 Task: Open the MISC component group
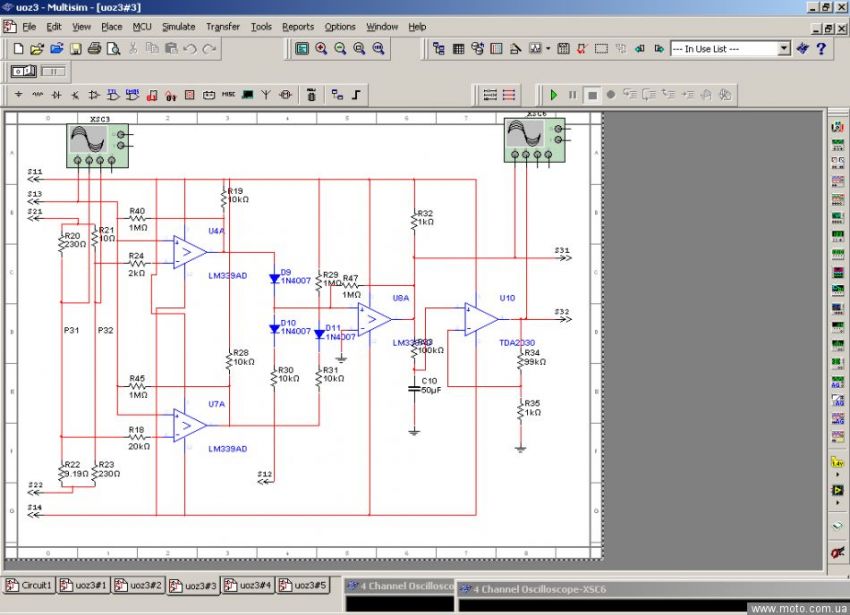[x=228, y=95]
